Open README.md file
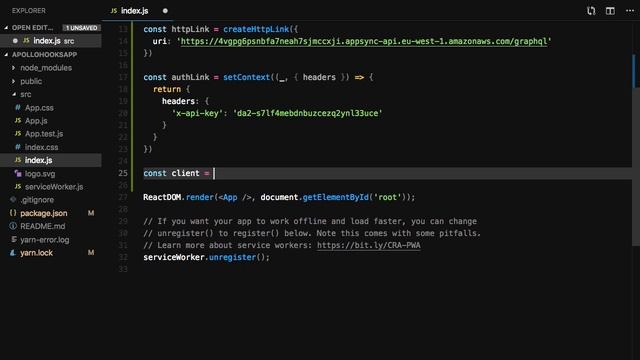 click(x=42, y=227)
